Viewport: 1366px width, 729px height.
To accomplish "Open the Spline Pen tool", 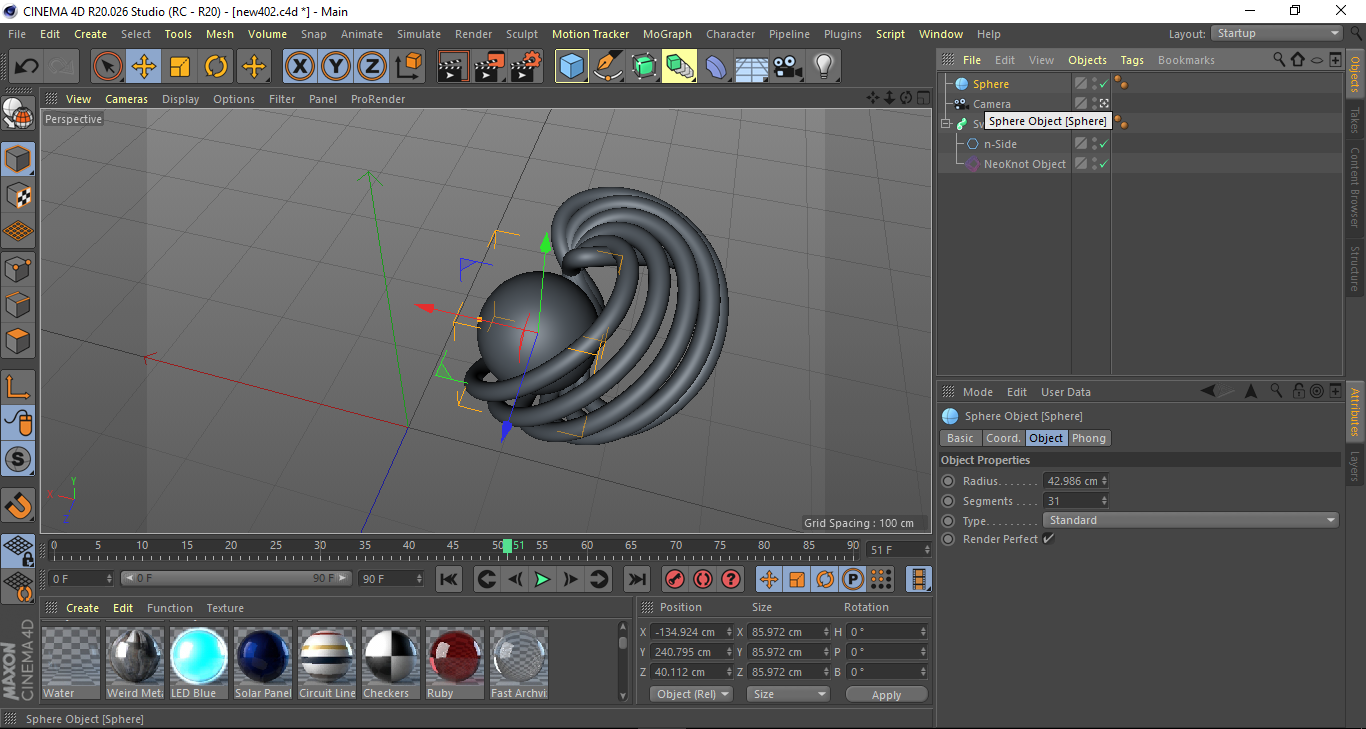I will (x=607, y=67).
